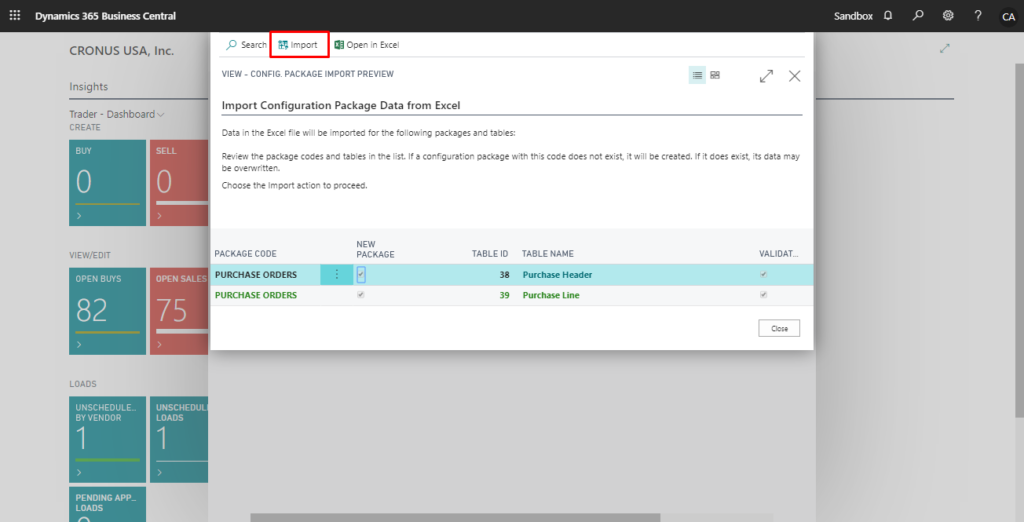
Task: Select Package Code in Purchase Line row
Action: (x=255, y=295)
